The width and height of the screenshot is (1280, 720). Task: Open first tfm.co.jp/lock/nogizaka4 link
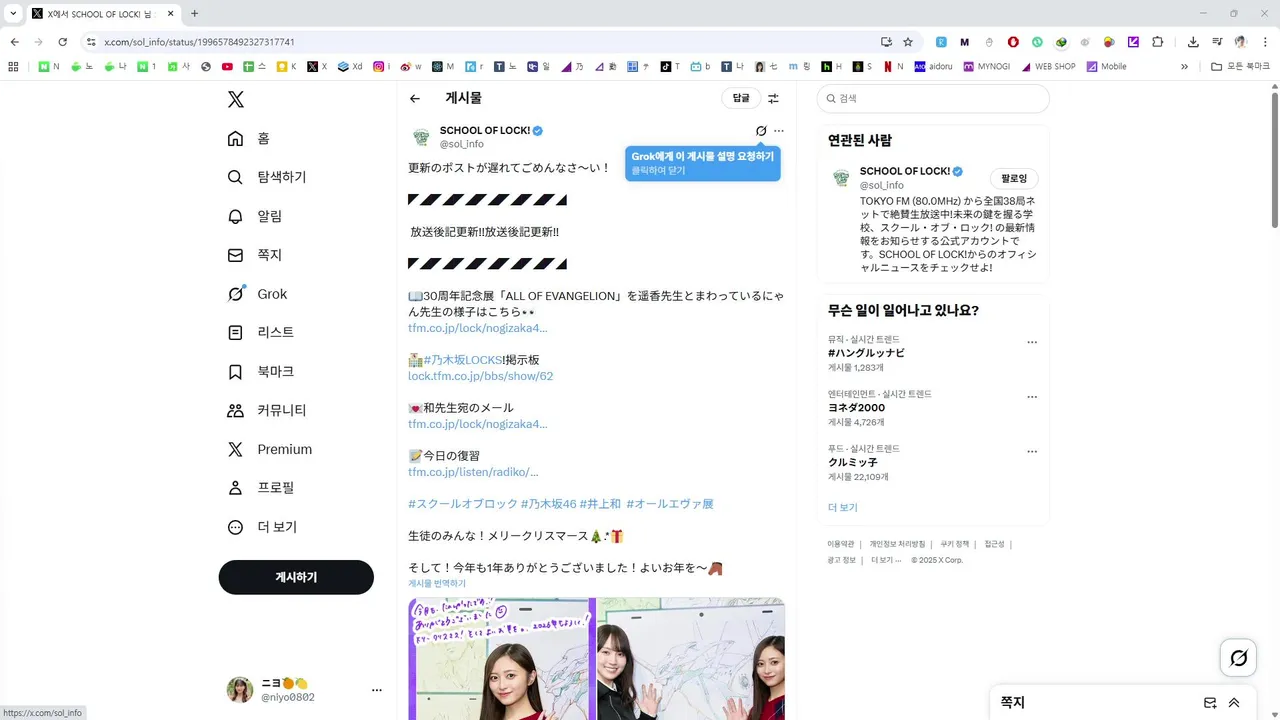coord(478,328)
